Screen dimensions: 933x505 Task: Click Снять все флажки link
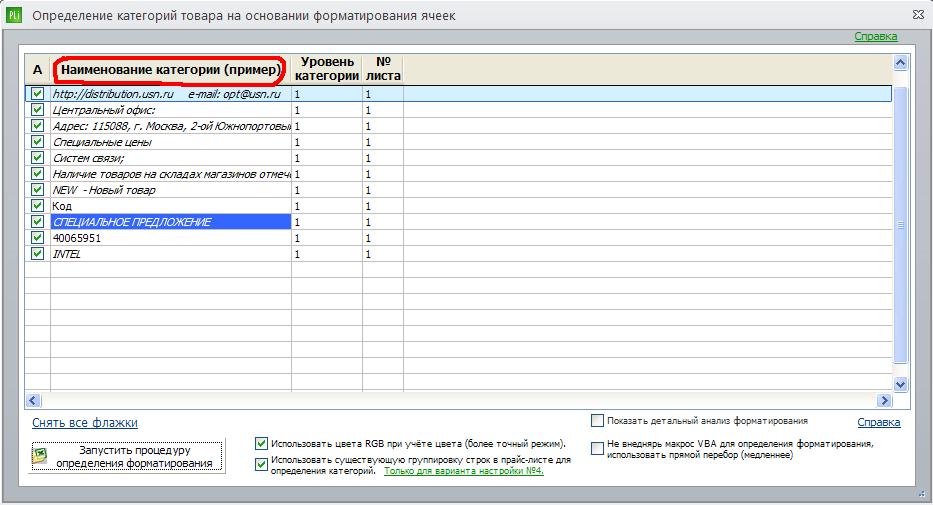pyautogui.click(x=85, y=423)
